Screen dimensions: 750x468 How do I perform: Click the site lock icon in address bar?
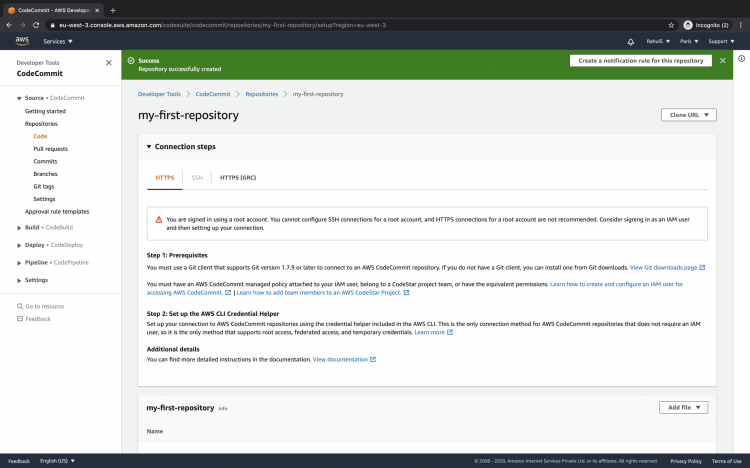point(53,25)
